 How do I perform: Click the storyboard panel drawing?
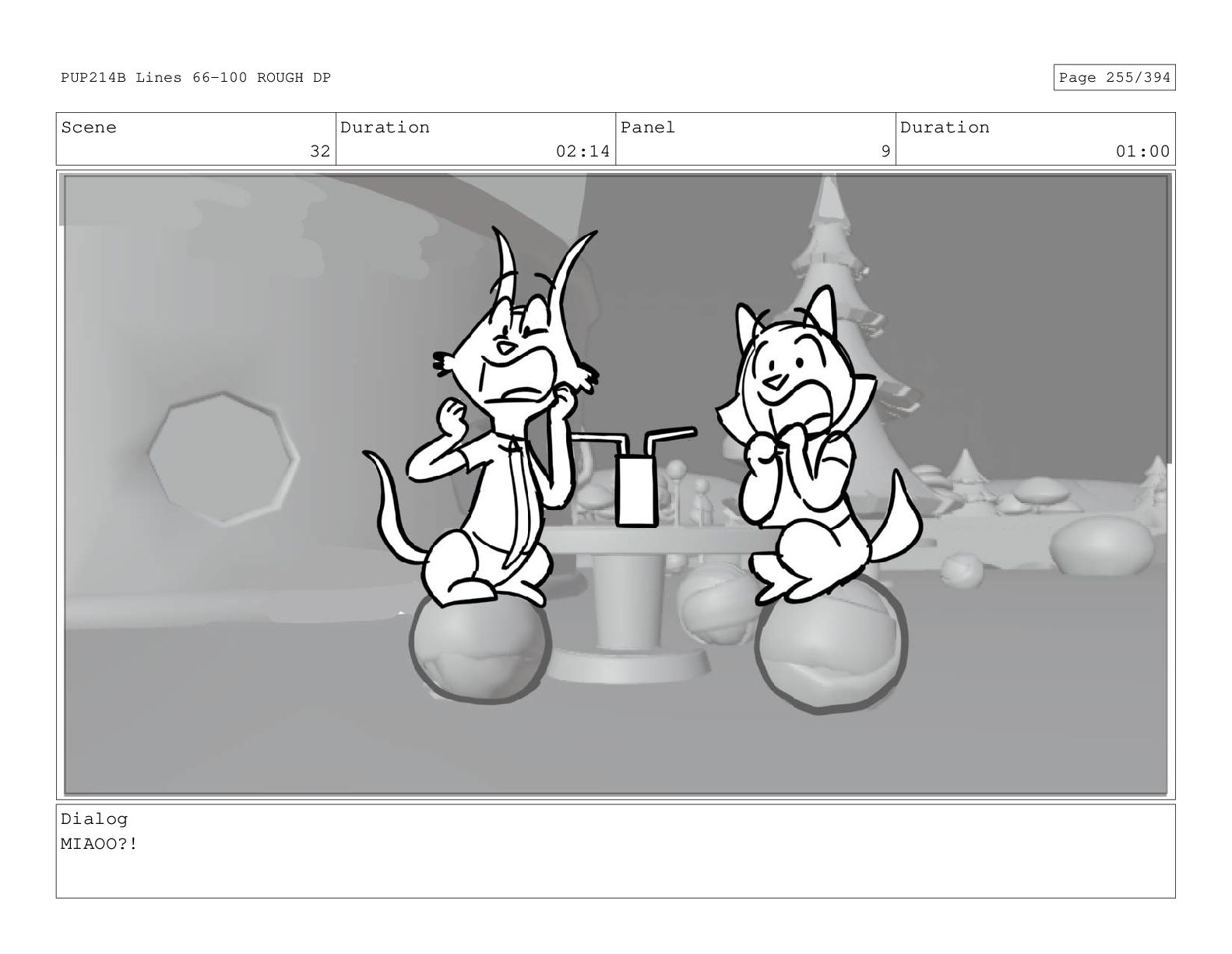pos(615,484)
